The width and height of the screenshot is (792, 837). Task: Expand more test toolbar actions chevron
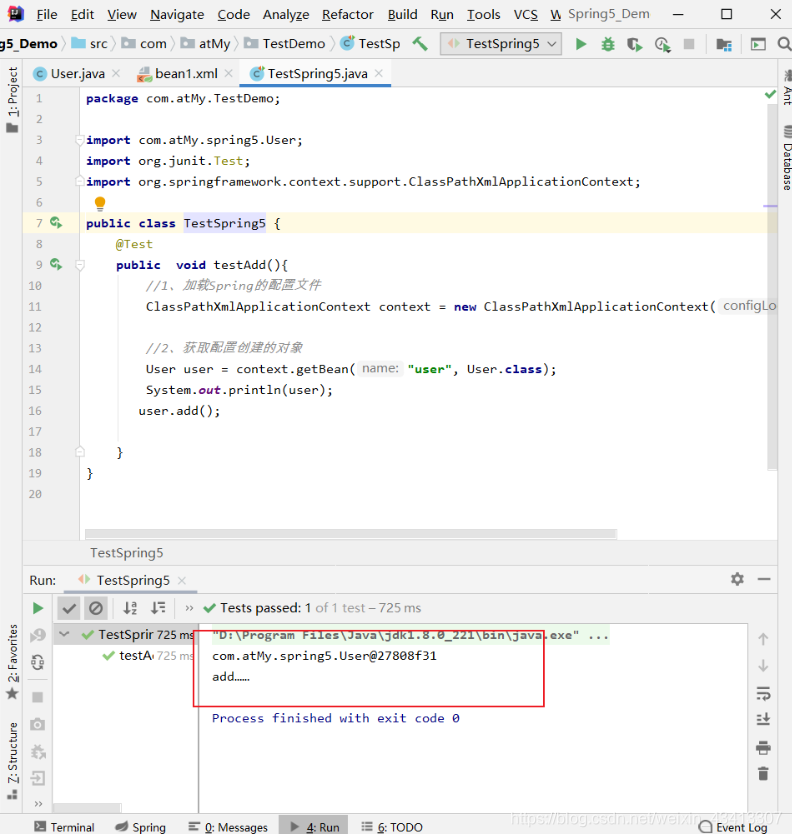pos(189,608)
